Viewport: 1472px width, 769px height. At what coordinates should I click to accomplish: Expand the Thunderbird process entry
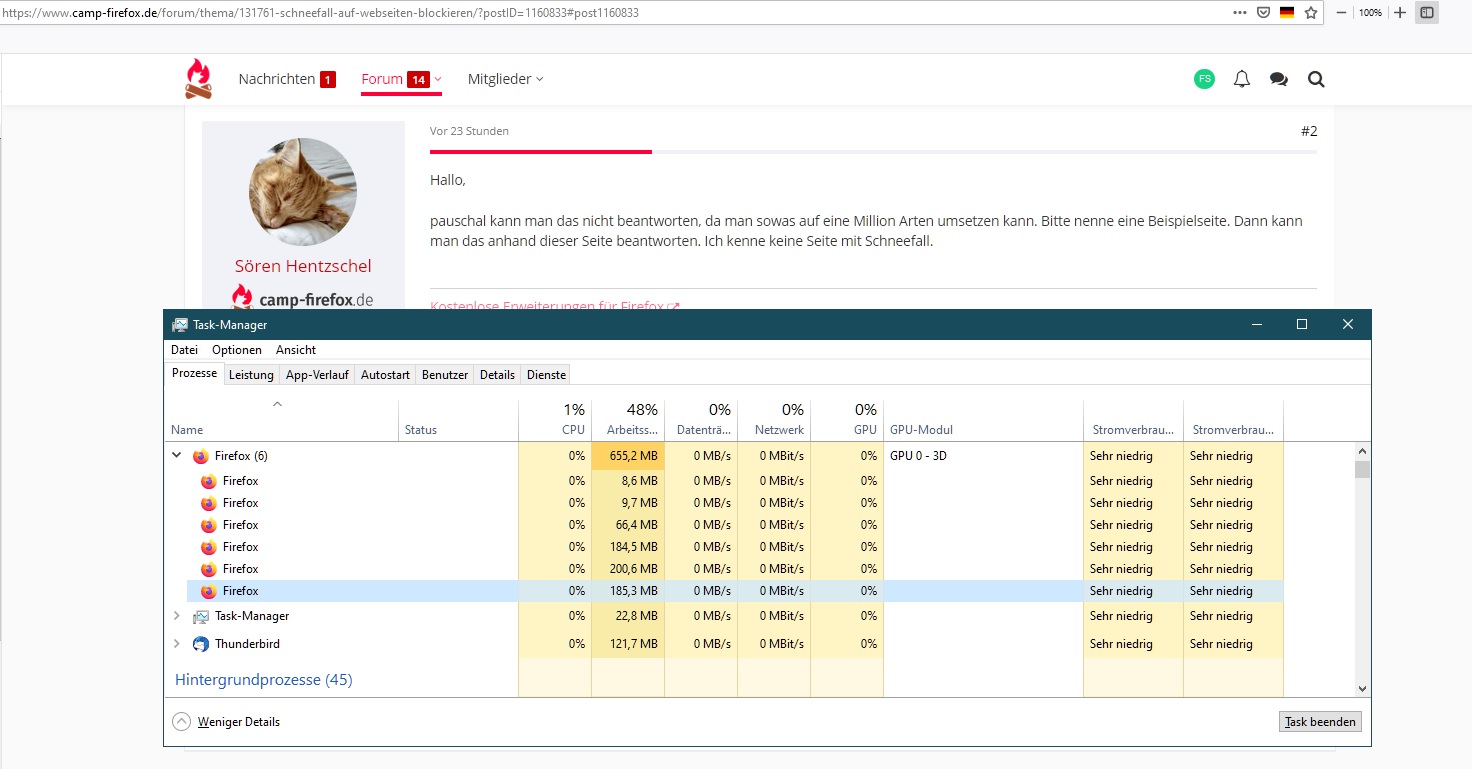click(177, 644)
